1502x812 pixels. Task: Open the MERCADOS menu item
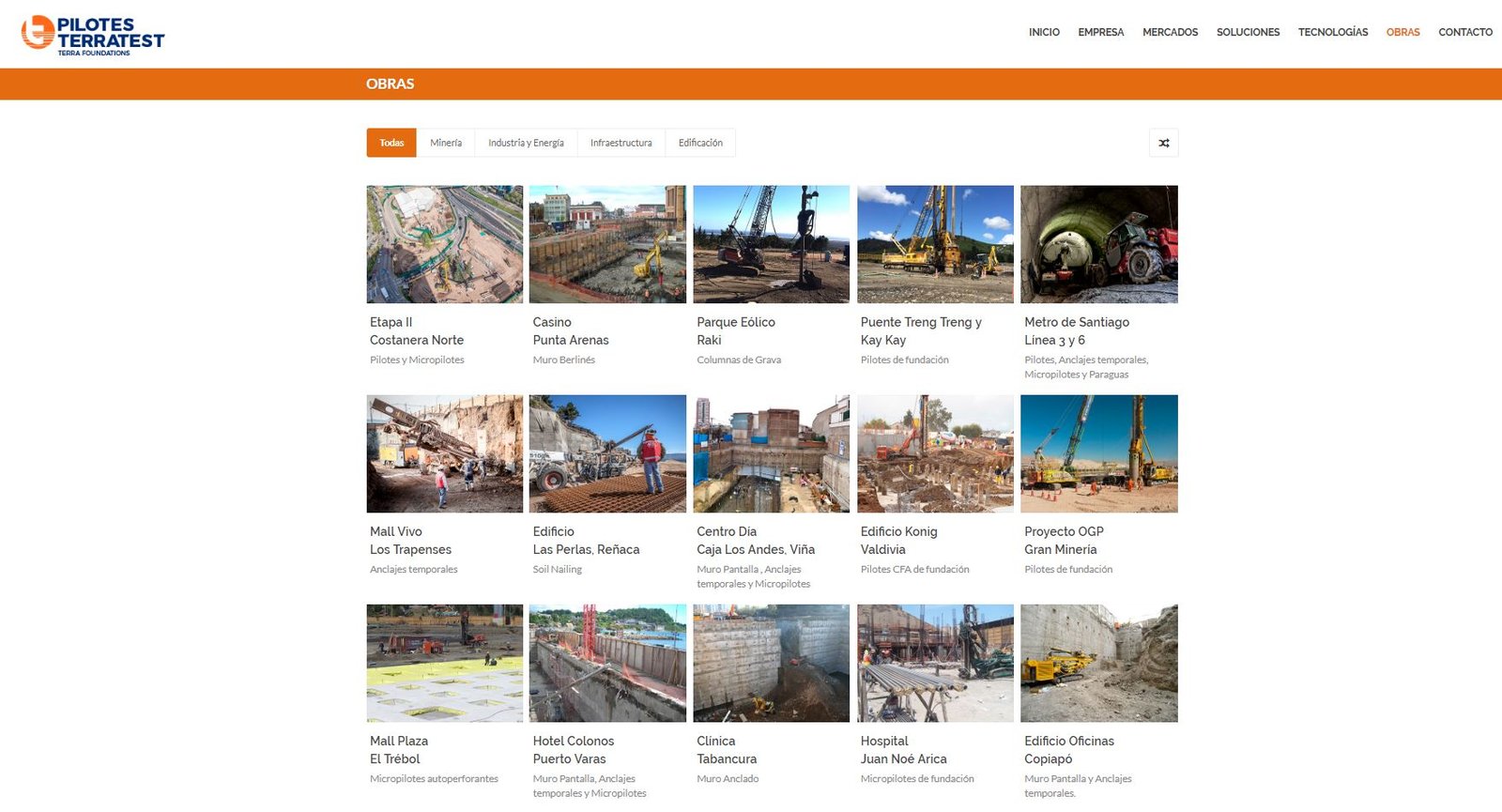[x=1170, y=32]
